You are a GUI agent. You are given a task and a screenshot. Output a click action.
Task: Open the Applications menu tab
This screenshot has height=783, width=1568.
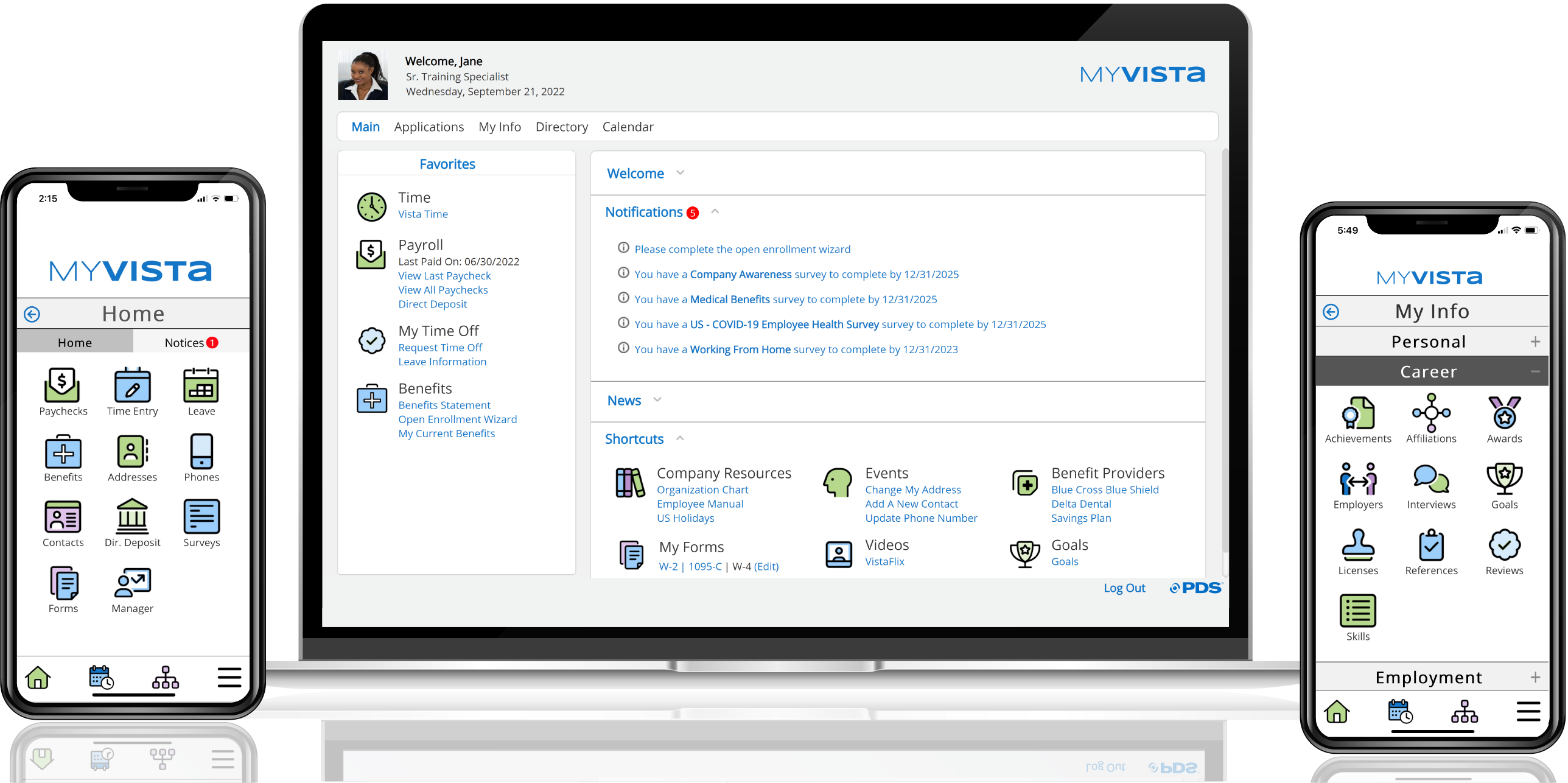[429, 127]
